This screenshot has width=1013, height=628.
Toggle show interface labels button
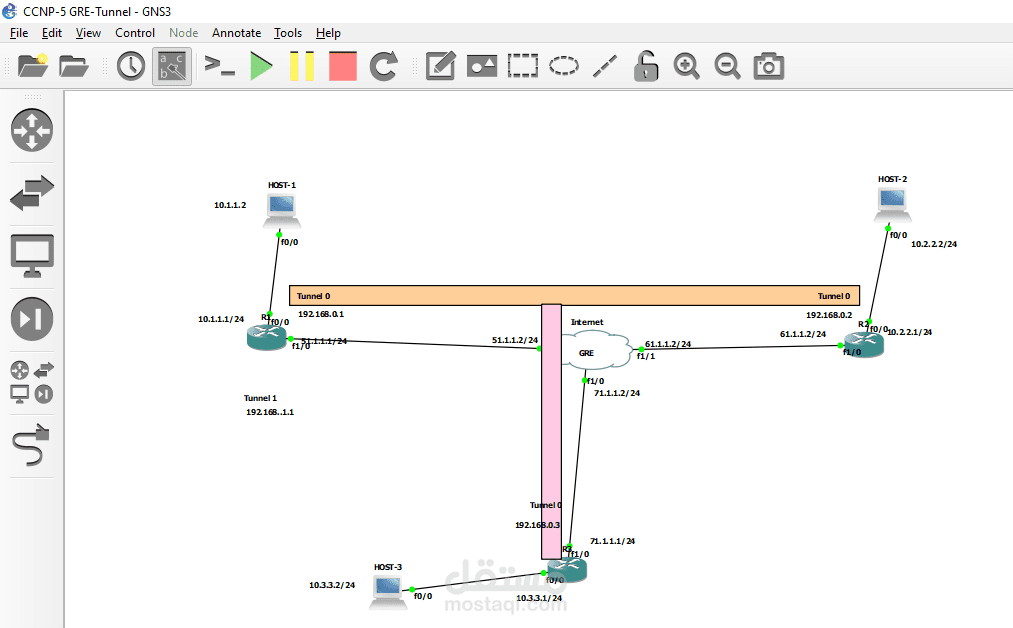click(x=171, y=66)
